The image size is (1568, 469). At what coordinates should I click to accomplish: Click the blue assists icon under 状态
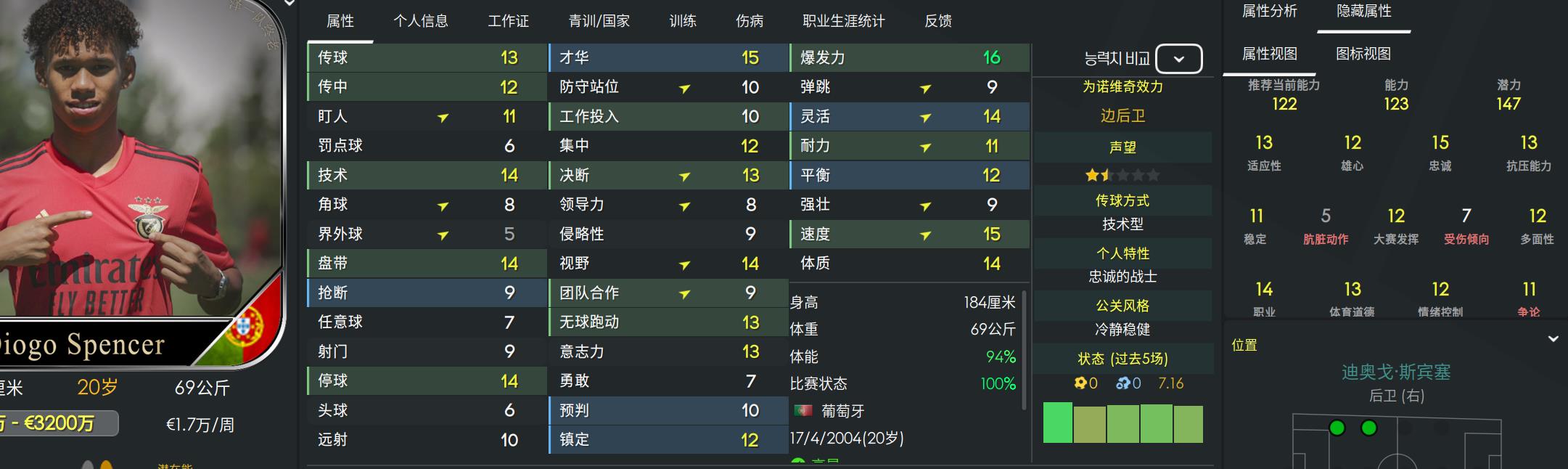(x=1123, y=383)
